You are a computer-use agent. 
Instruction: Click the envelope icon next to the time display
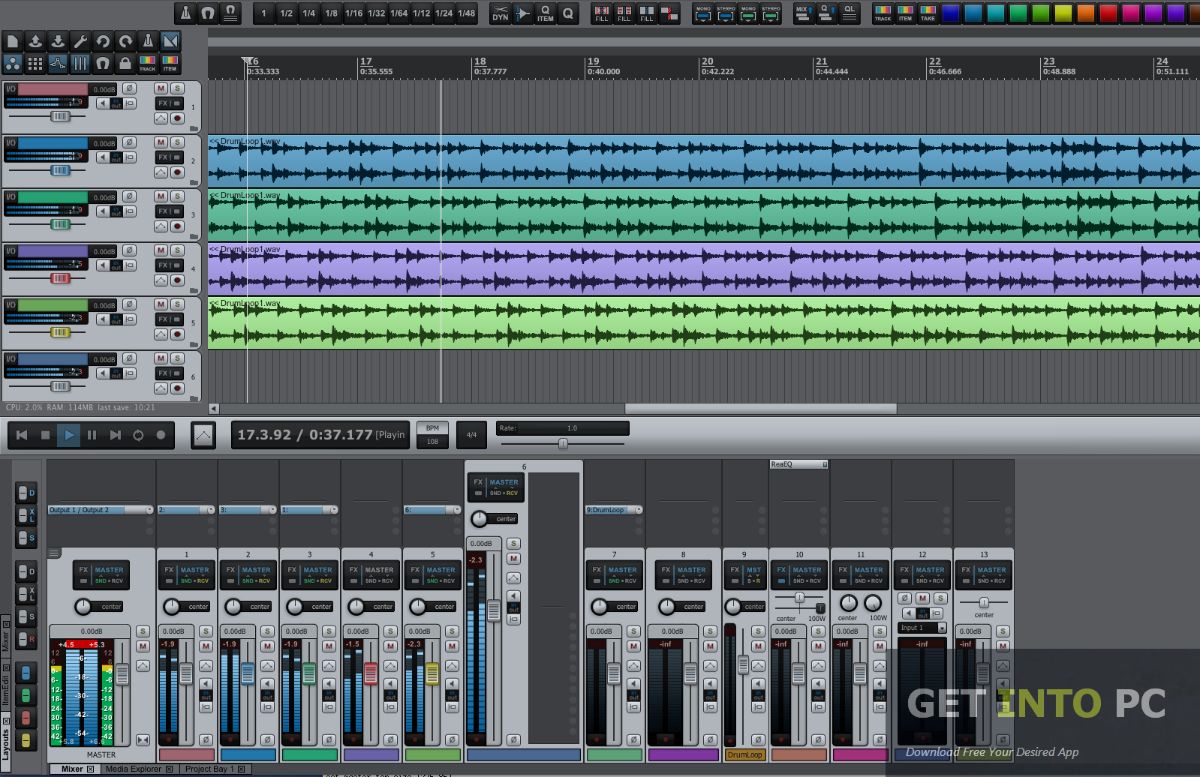[x=202, y=434]
